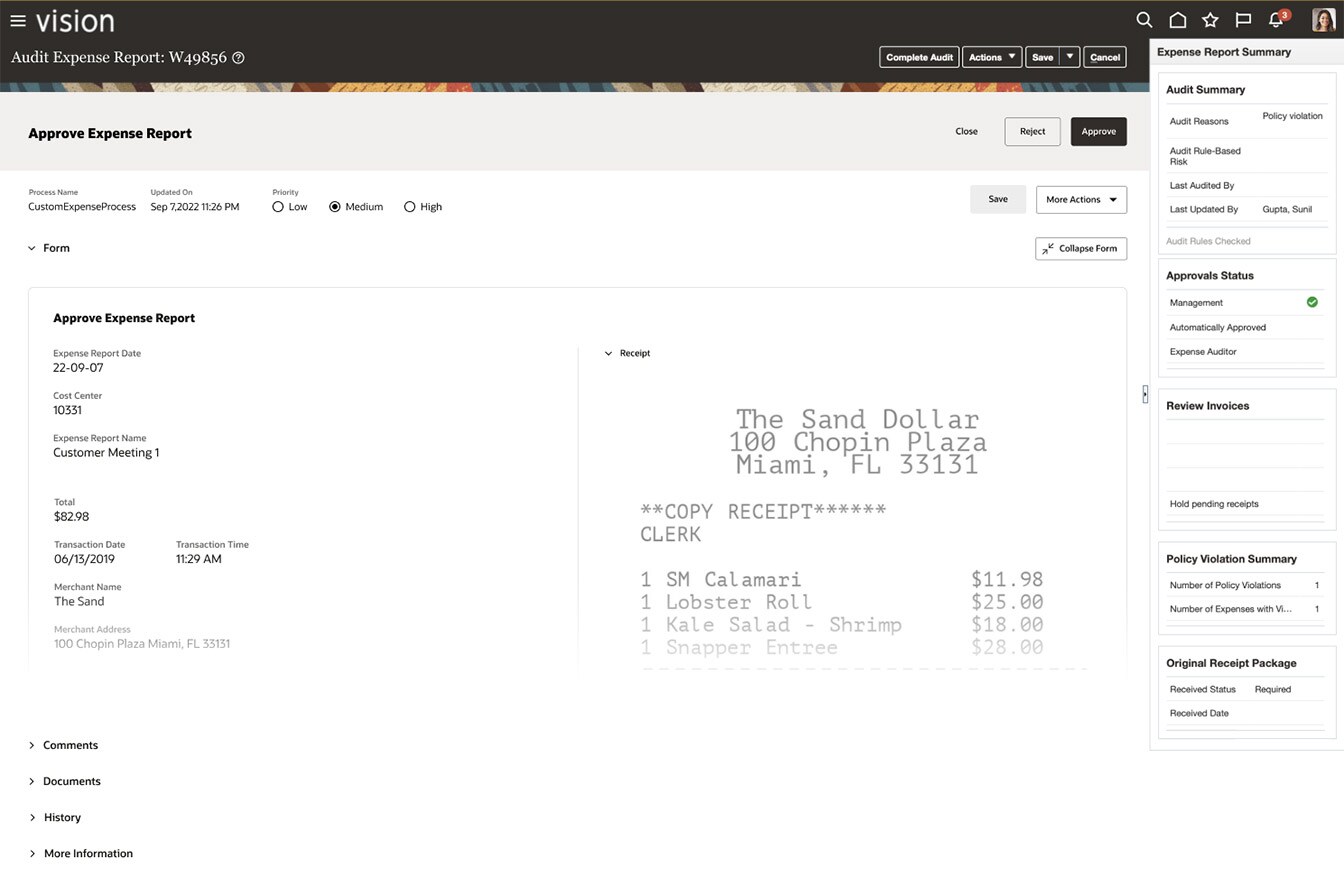Click the Cost Center value 10331
This screenshot has width=1344, height=896.
pyautogui.click(x=67, y=410)
